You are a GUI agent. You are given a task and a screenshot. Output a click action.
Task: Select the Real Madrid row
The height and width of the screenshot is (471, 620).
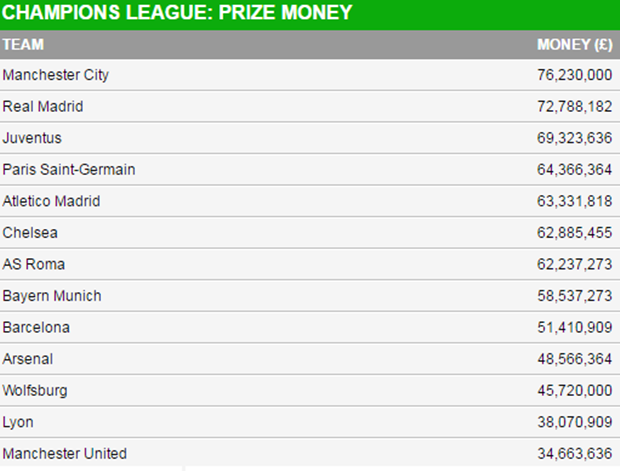coord(310,106)
